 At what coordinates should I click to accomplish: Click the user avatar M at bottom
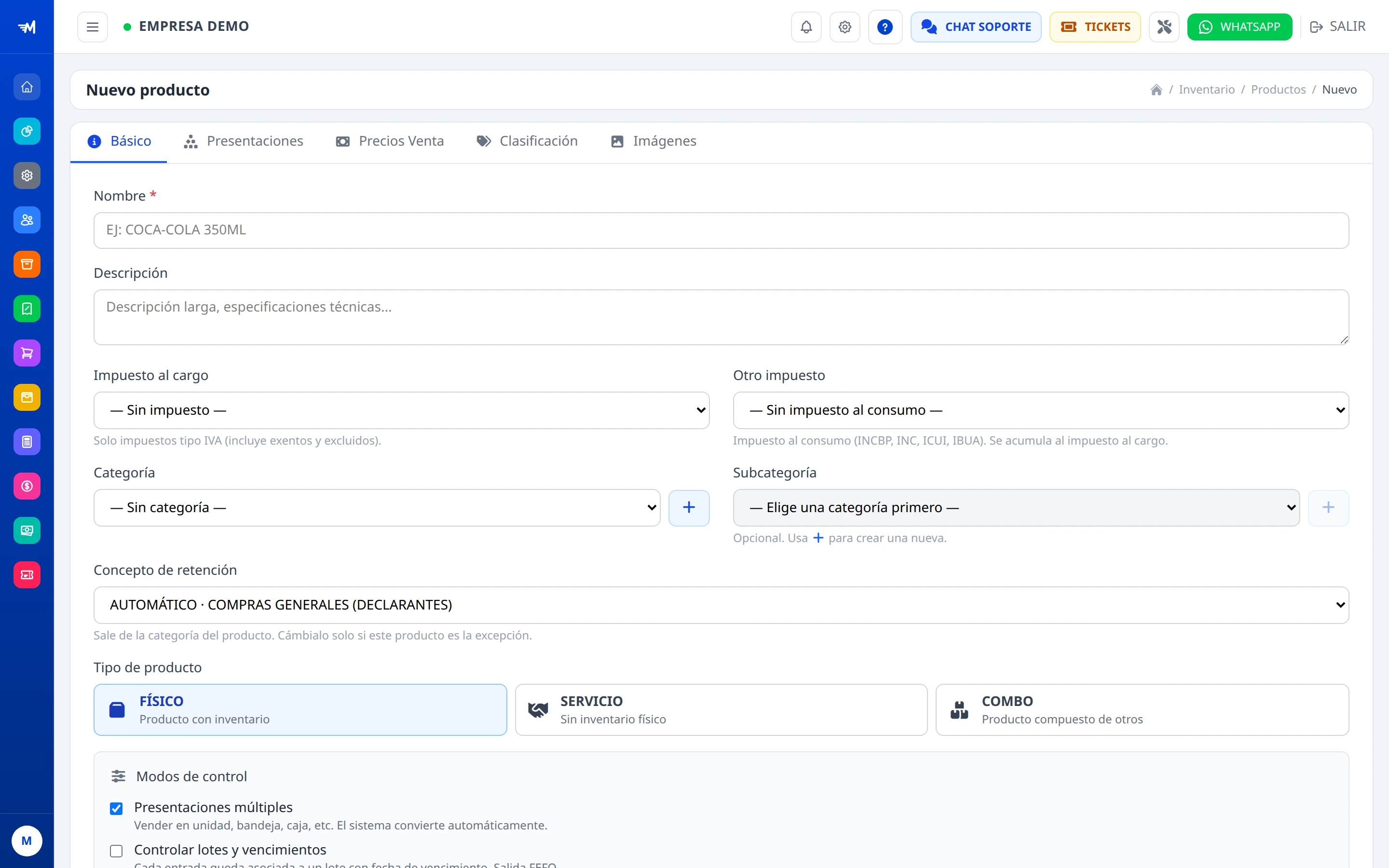coord(27,841)
